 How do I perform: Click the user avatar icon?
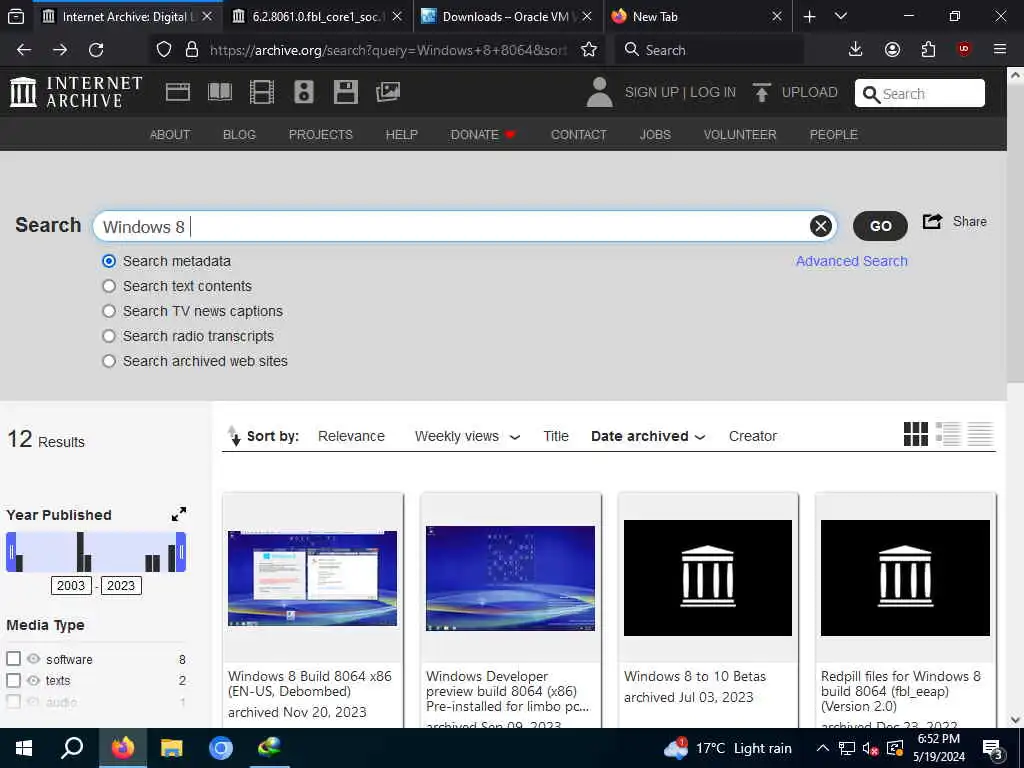coord(599,92)
